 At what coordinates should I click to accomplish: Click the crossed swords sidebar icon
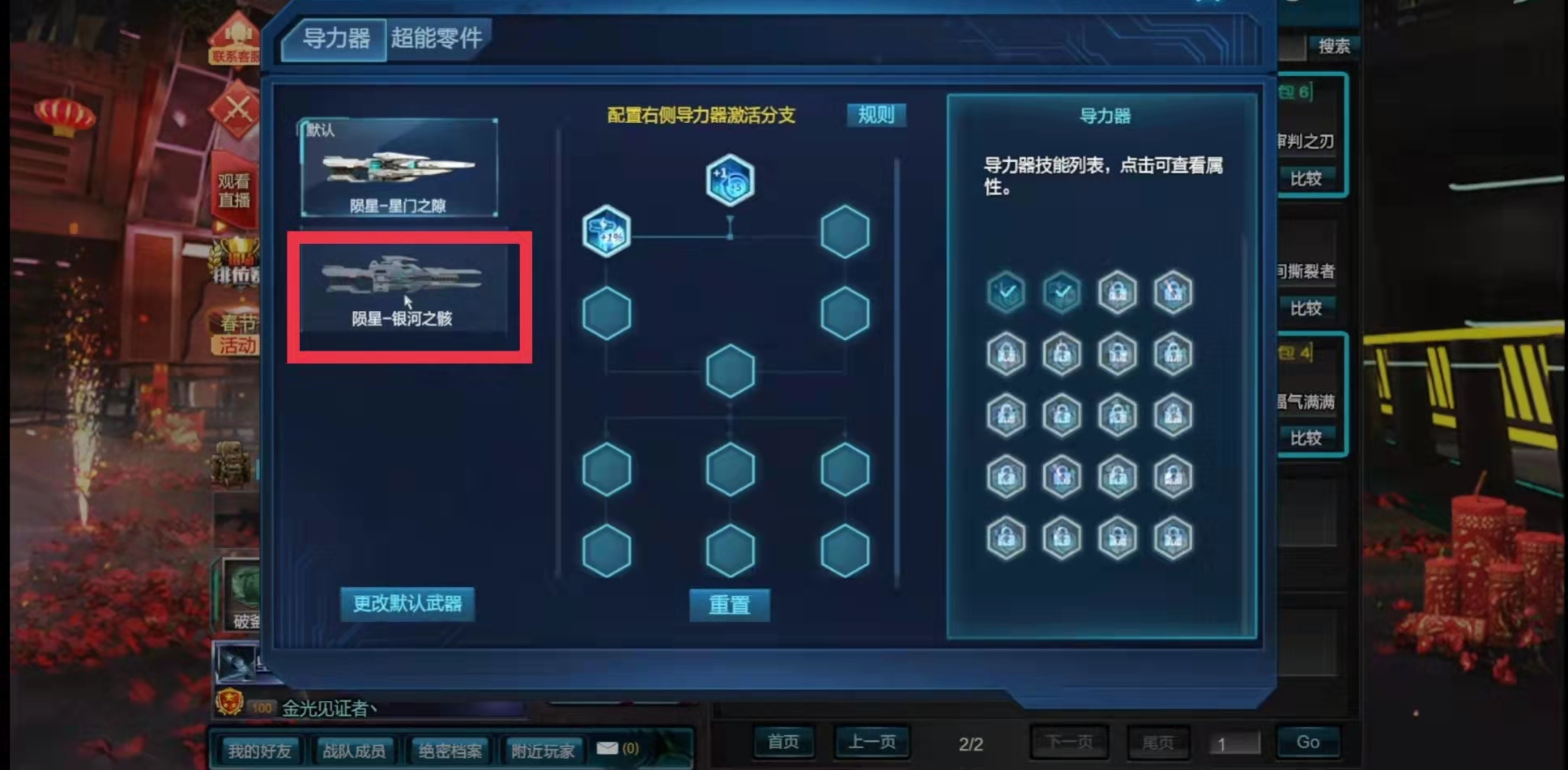coord(236,110)
